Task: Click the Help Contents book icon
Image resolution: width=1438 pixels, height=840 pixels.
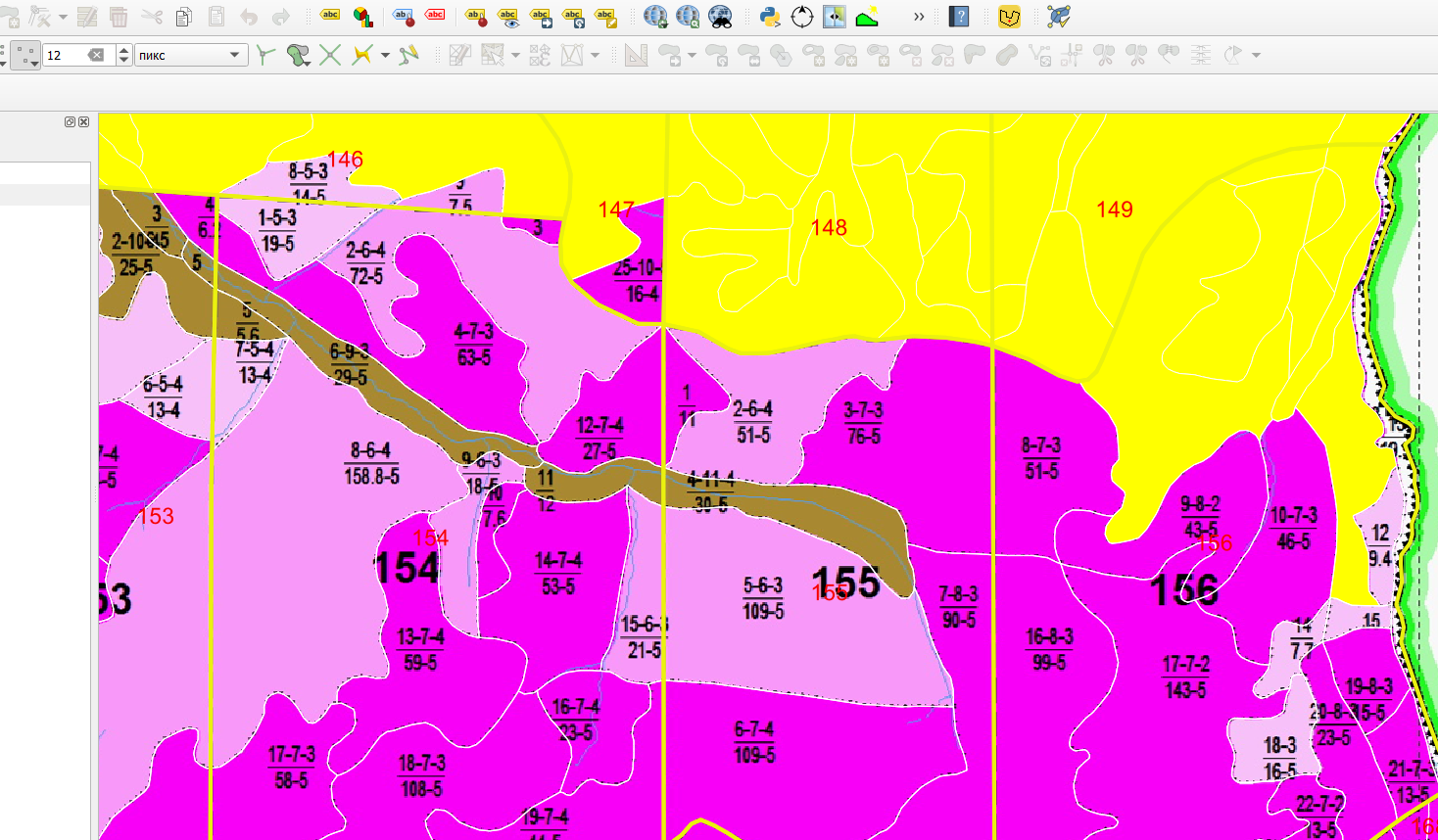Action: click(x=959, y=17)
